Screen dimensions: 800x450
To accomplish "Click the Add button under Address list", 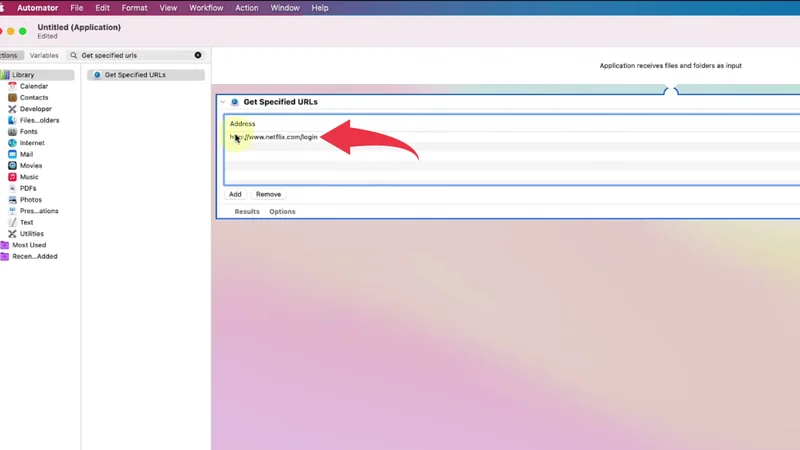I will (235, 194).
